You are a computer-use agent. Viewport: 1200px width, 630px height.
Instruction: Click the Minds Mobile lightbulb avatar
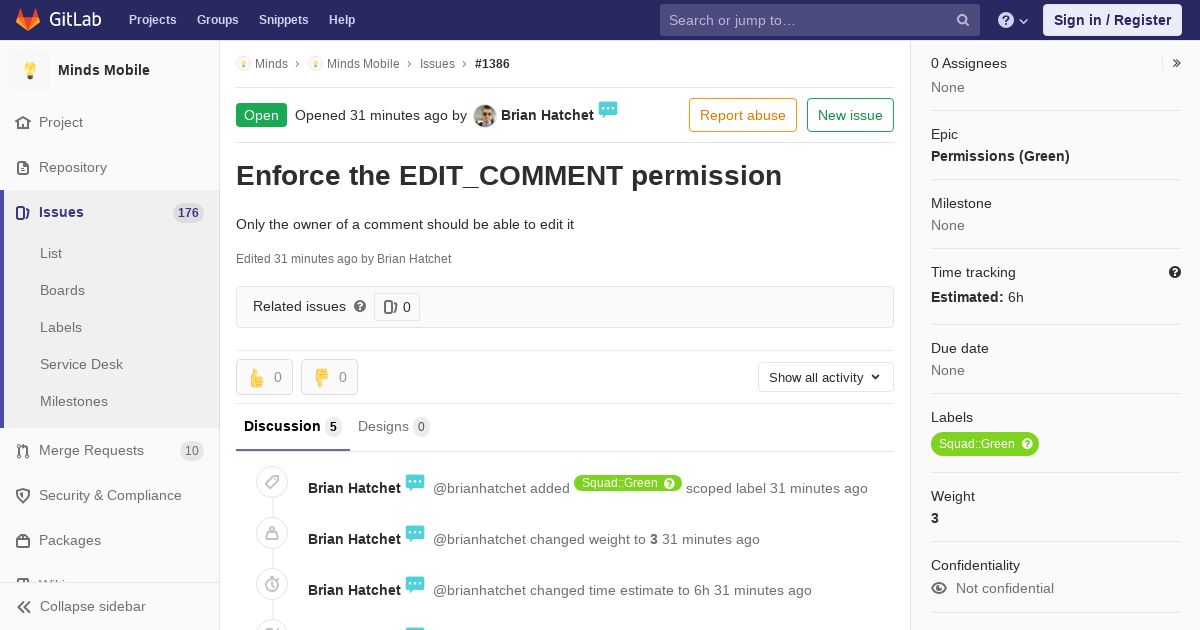tap(30, 70)
